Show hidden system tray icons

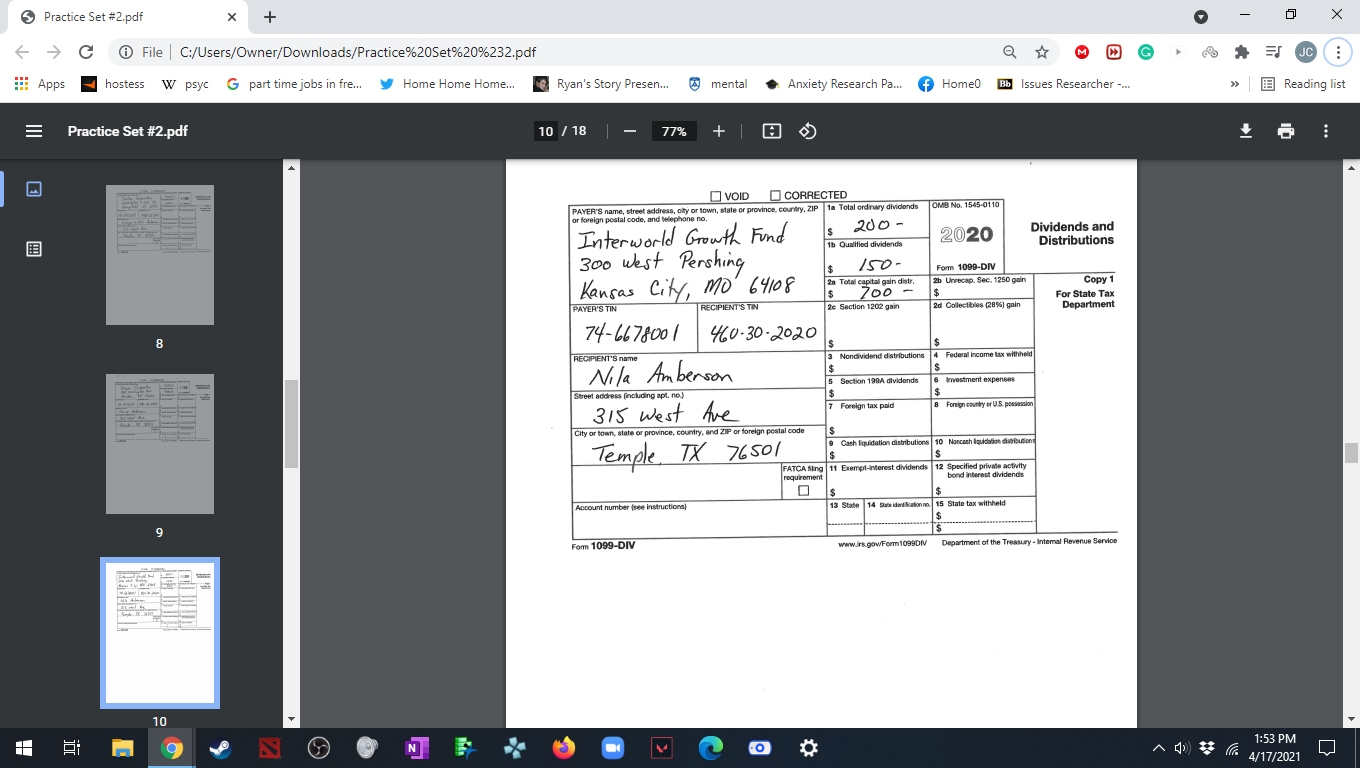click(1158, 747)
